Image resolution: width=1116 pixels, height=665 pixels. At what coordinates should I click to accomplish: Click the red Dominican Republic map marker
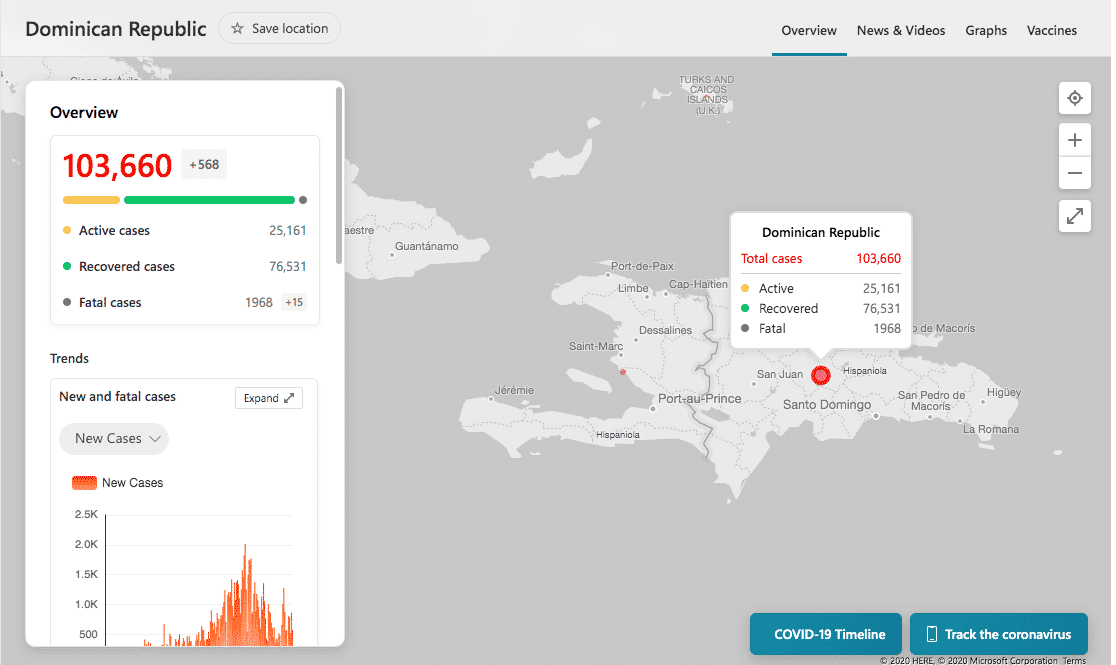(821, 375)
